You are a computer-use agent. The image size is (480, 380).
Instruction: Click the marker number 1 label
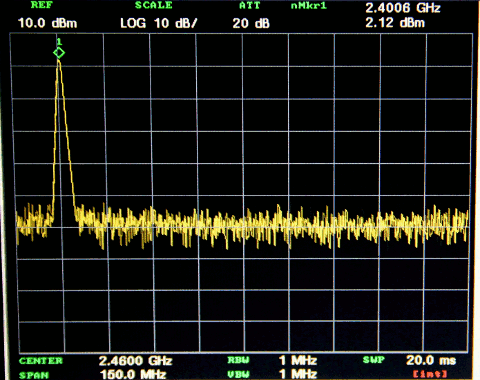tap(59, 42)
